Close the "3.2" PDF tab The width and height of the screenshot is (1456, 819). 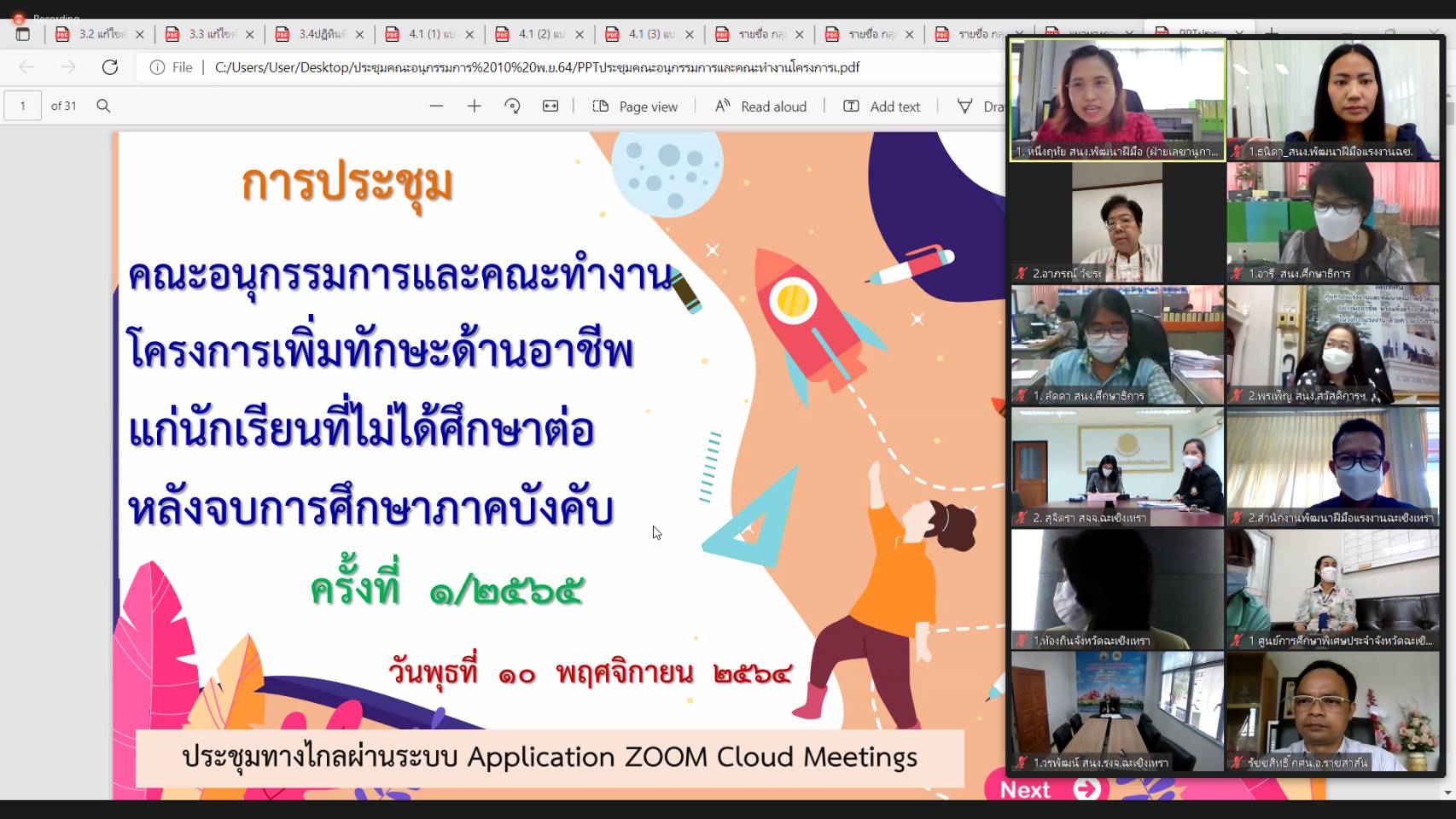click(x=140, y=34)
